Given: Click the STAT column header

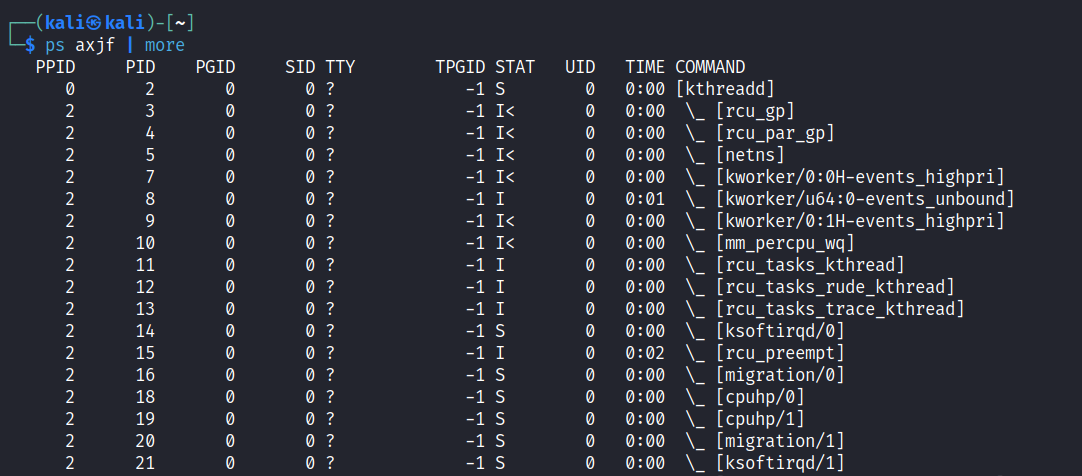Looking at the screenshot, I should [x=515, y=67].
